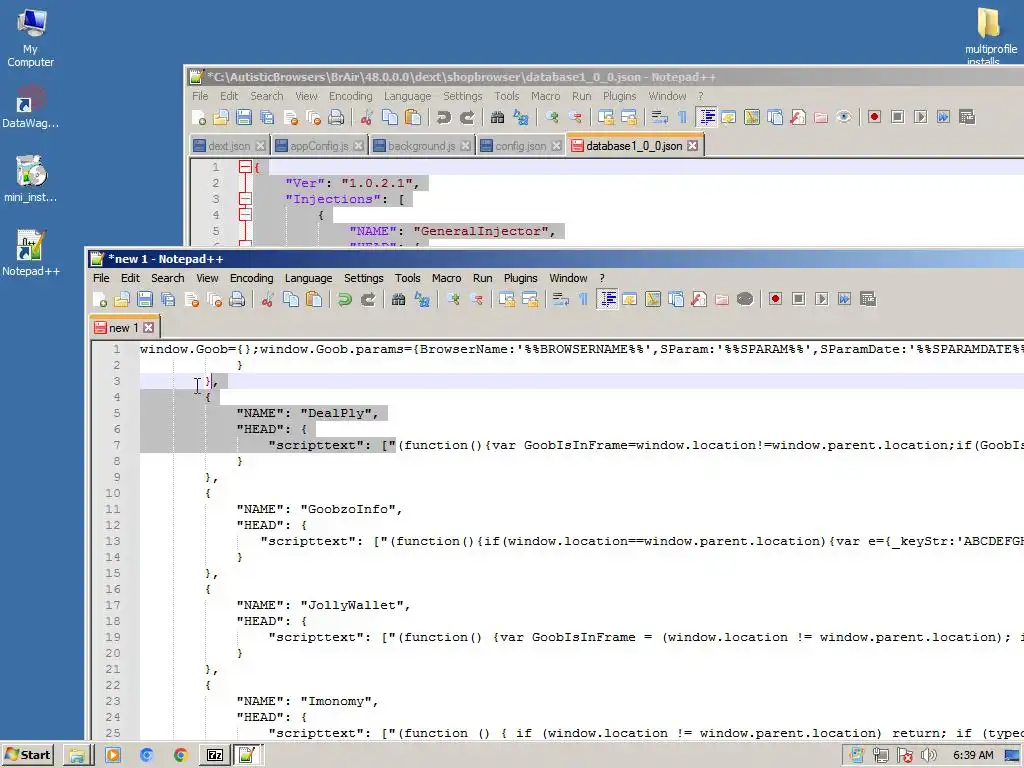Close database1_0_0.json tab via its X

click(692, 146)
